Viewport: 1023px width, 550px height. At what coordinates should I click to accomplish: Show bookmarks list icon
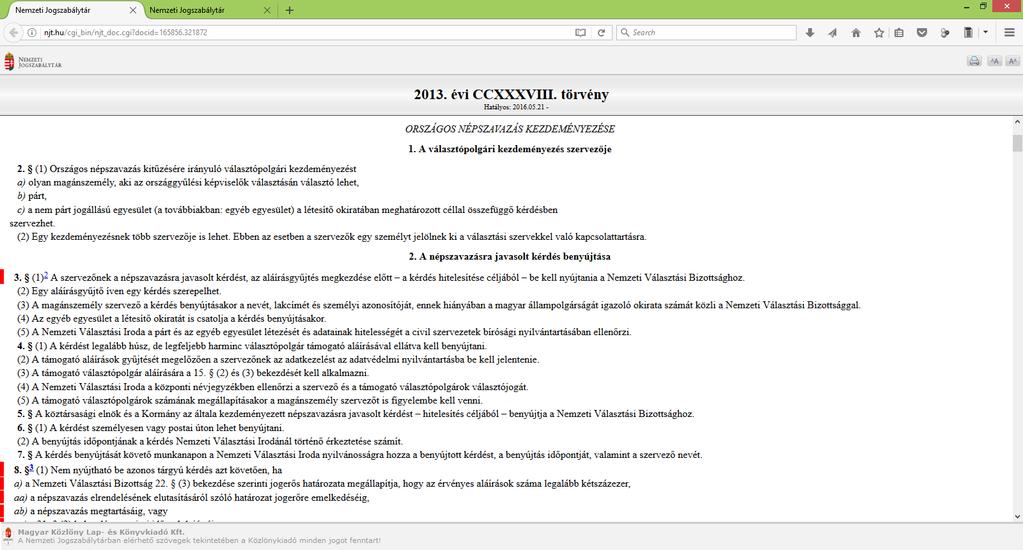pyautogui.click(x=899, y=32)
